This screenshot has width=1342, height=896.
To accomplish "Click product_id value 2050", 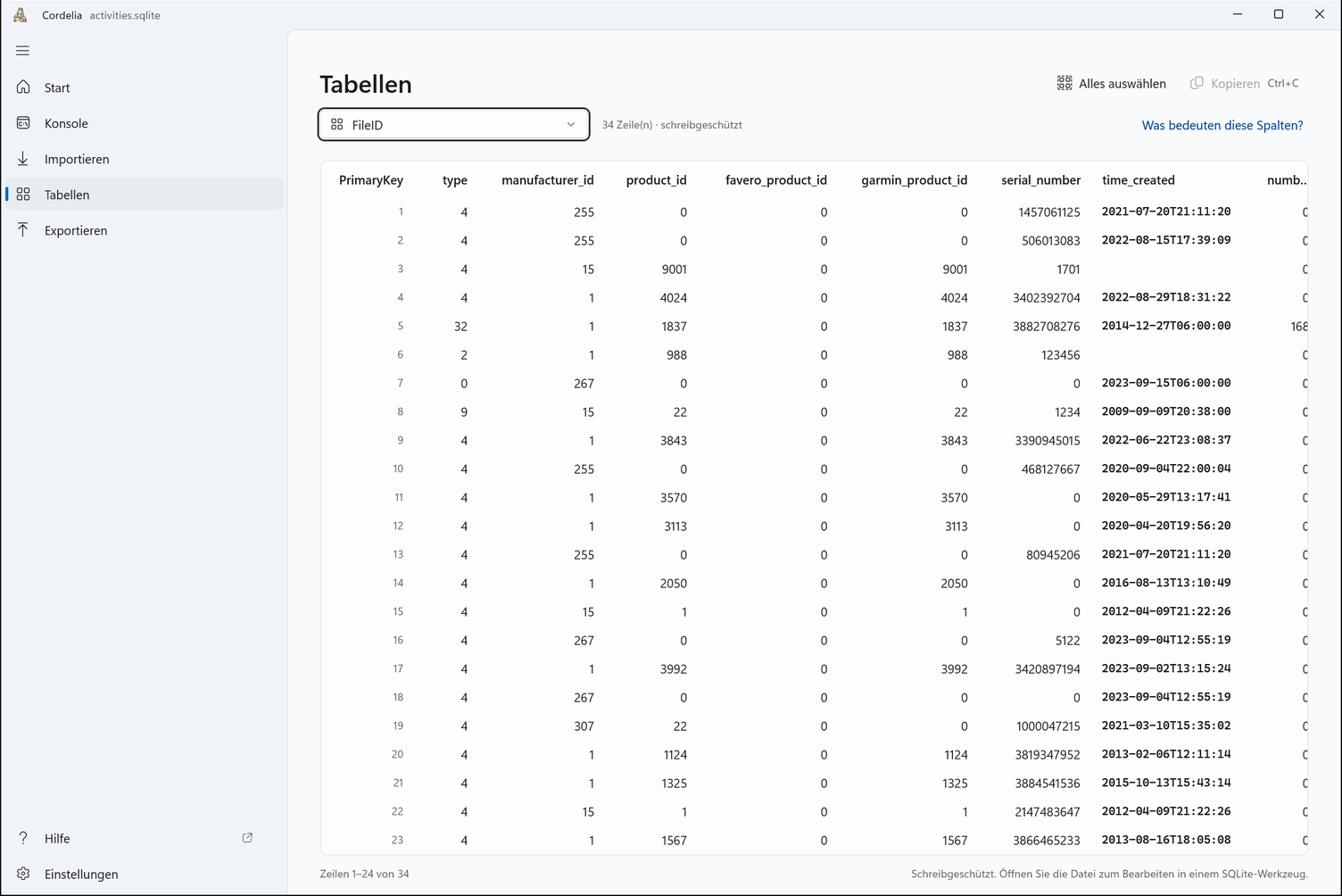I will click(x=674, y=584).
